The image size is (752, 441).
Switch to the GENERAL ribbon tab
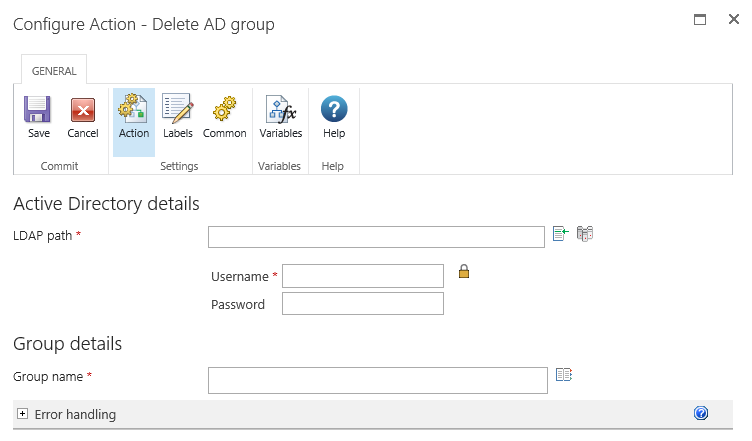tap(54, 71)
